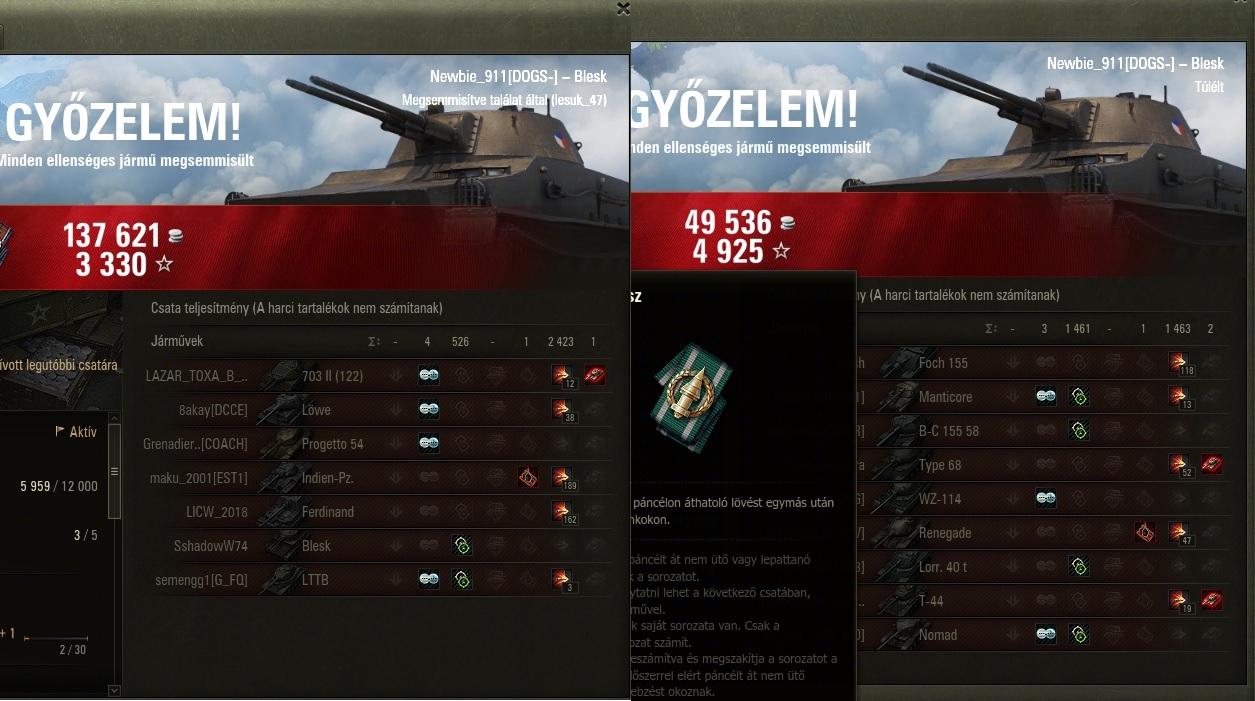Close the battle results window with the X
The image size is (1255, 701).
[623, 9]
